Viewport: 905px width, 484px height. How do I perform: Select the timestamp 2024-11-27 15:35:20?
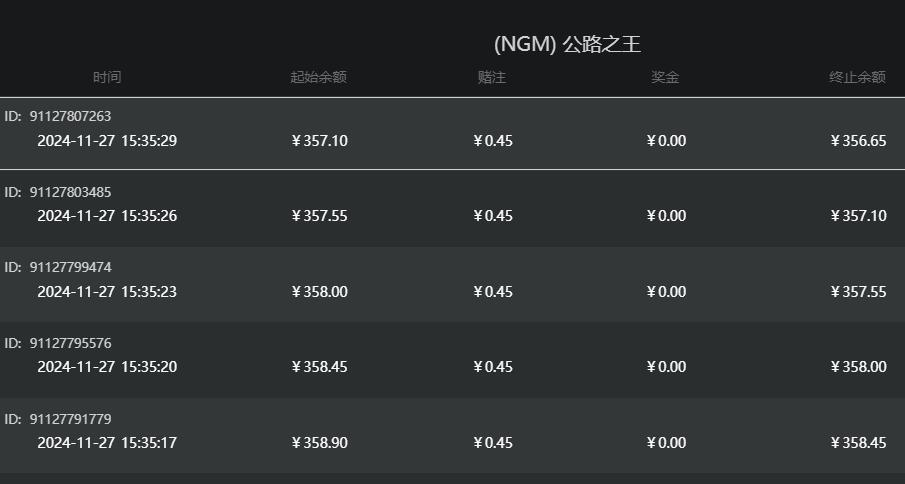pos(107,367)
